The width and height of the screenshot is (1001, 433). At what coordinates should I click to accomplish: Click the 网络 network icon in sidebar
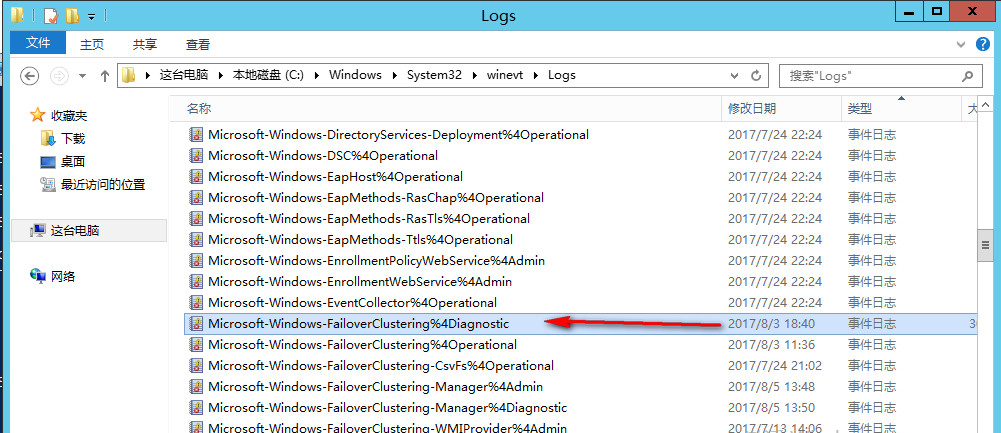coord(38,276)
